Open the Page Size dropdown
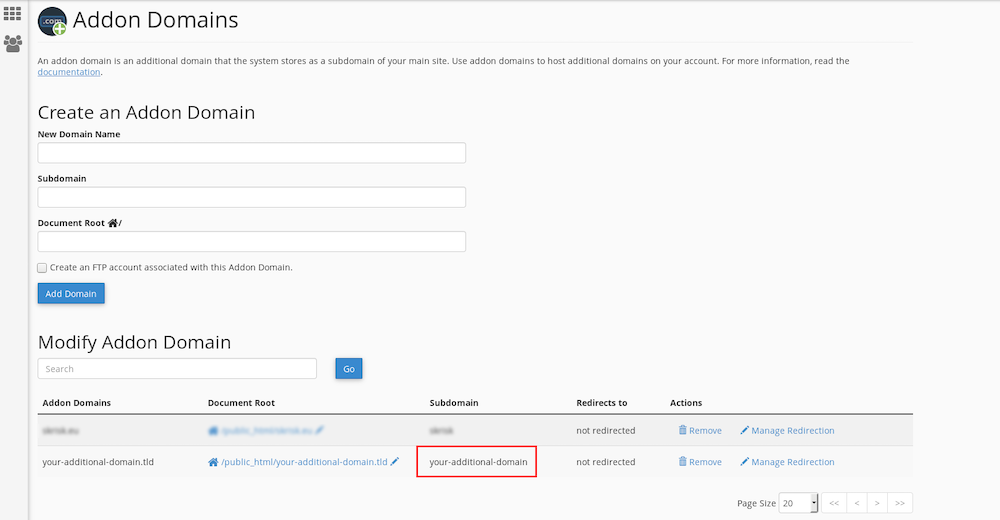 point(799,503)
